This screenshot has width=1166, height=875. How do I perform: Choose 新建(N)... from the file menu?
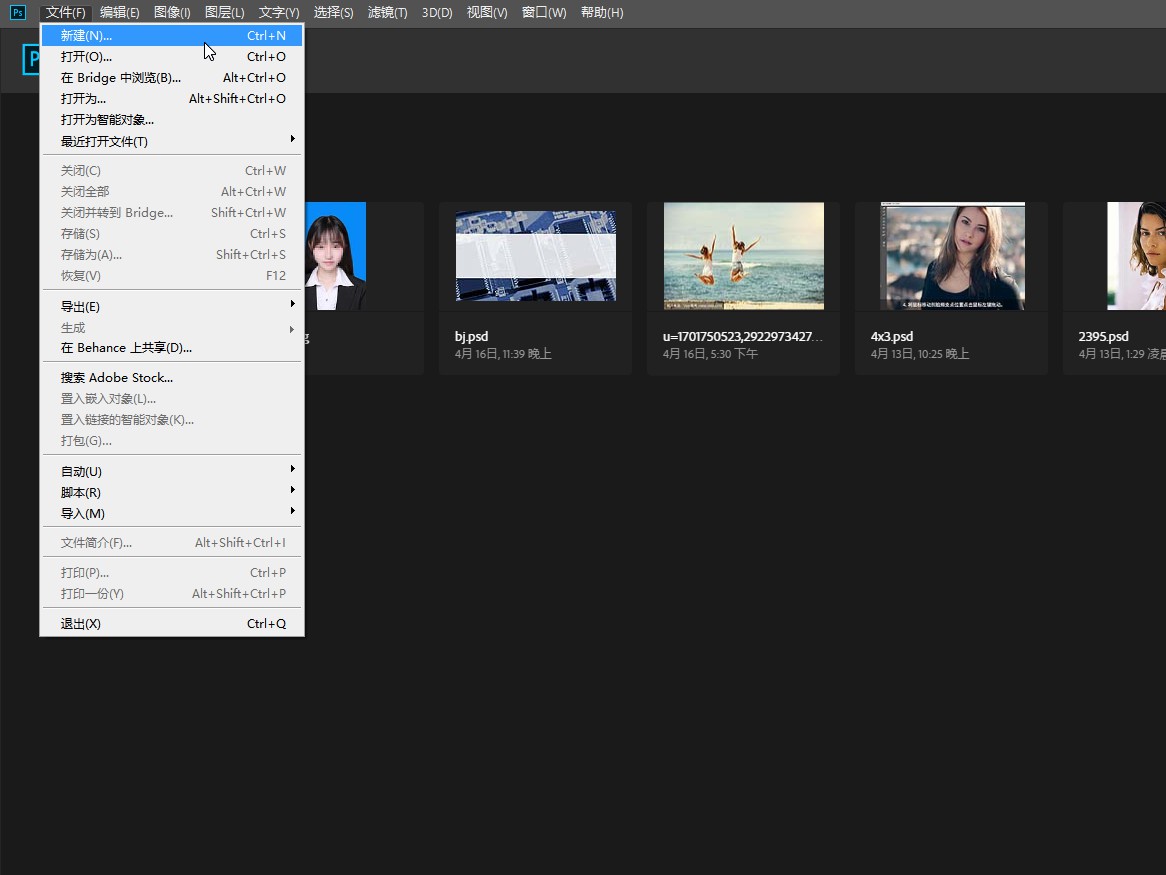tap(172, 36)
